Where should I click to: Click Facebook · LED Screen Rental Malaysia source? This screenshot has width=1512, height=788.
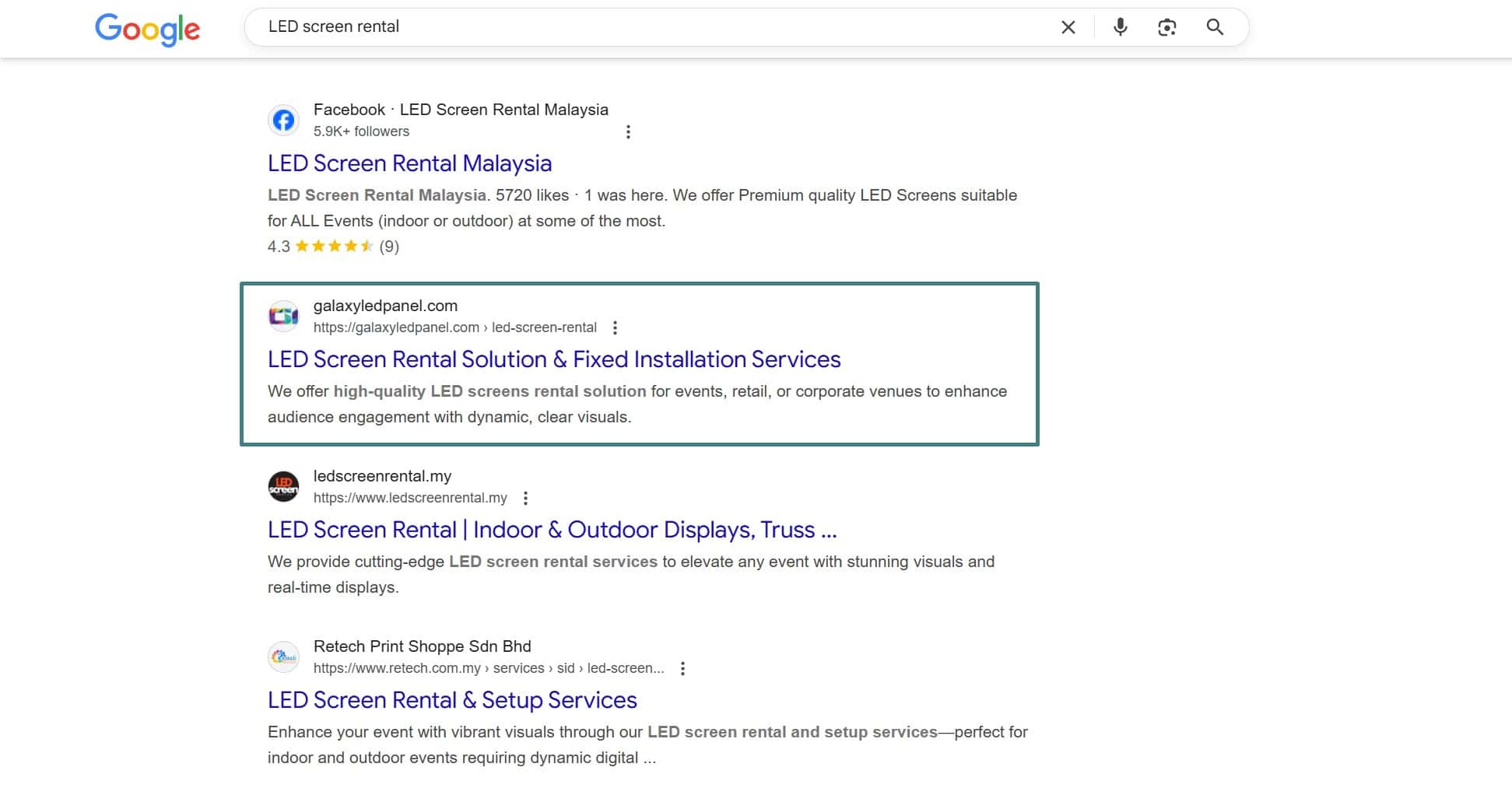click(461, 110)
